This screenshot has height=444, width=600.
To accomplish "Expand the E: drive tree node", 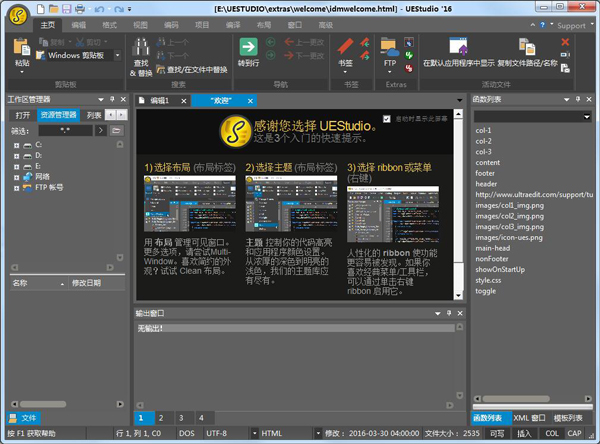I will [x=16, y=167].
